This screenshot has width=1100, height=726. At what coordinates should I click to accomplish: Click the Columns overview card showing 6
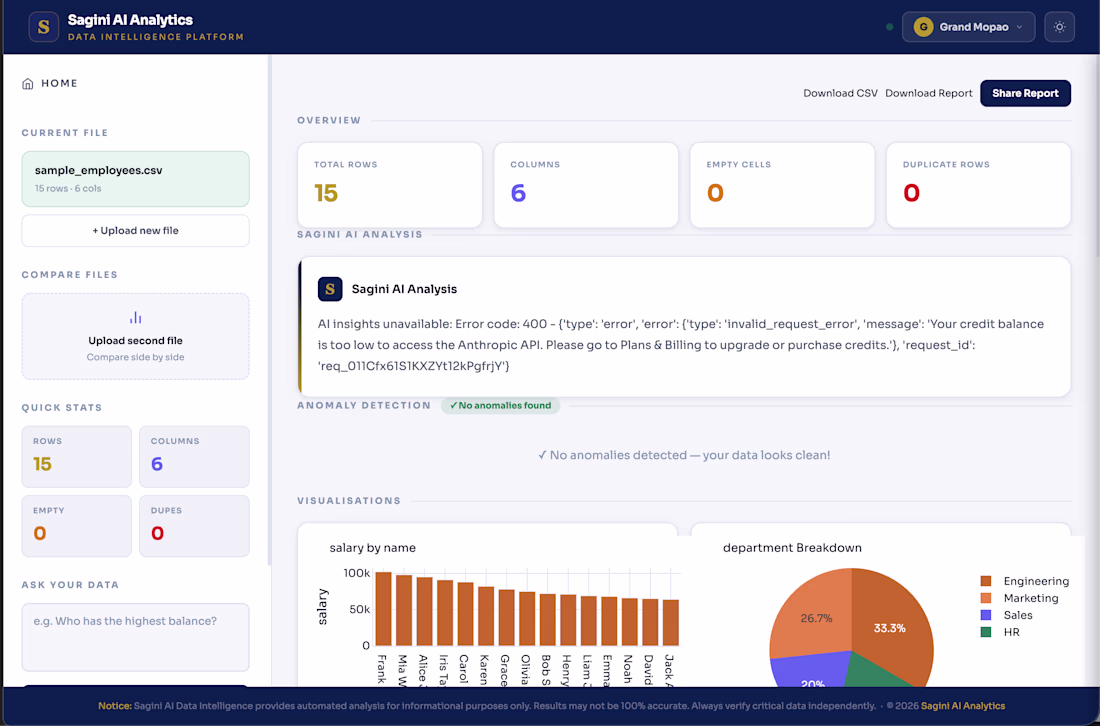coord(586,185)
